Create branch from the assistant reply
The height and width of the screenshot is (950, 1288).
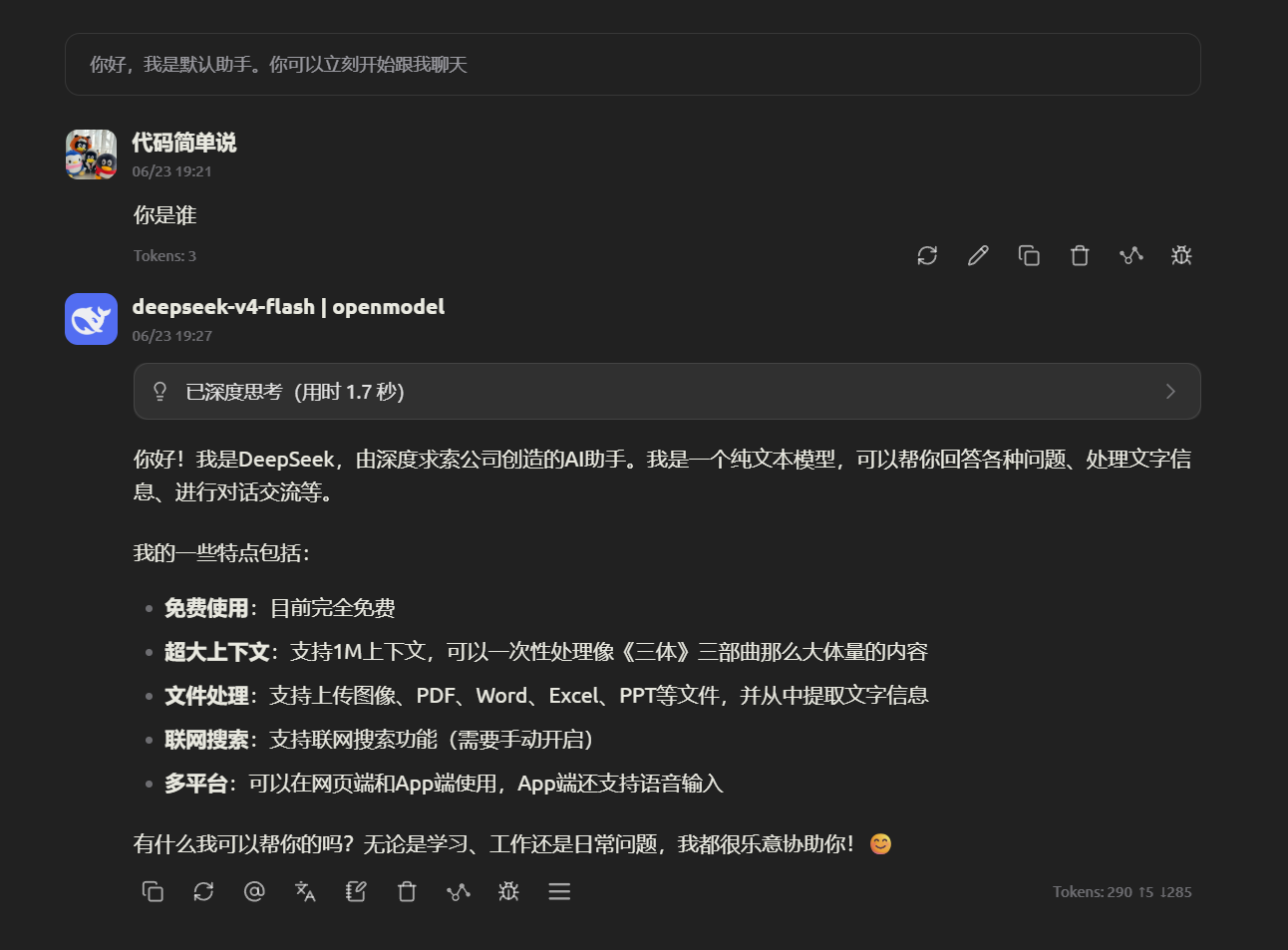click(458, 891)
